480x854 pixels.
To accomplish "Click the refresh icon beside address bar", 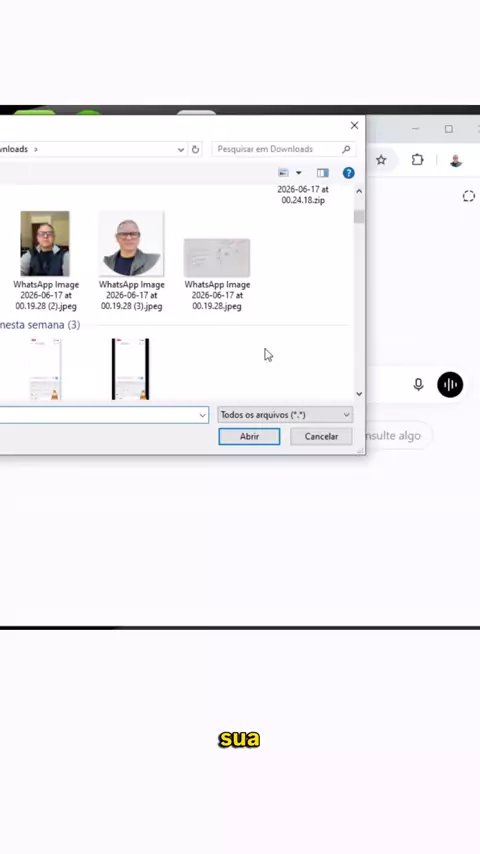I will coord(195,149).
